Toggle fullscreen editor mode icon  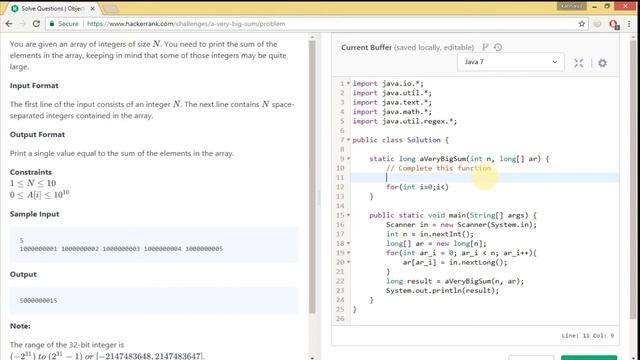tap(578, 63)
